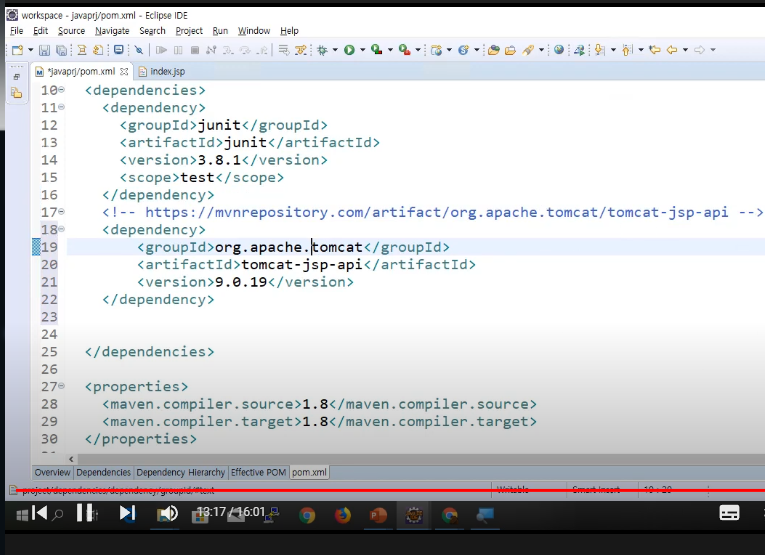Screen dimensions: 765x555
Task: Open the Debug dropdown arrow
Action: pos(335,50)
